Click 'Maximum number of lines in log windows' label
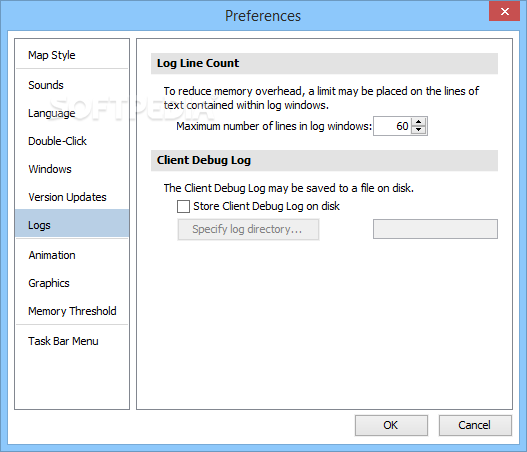 point(274,126)
